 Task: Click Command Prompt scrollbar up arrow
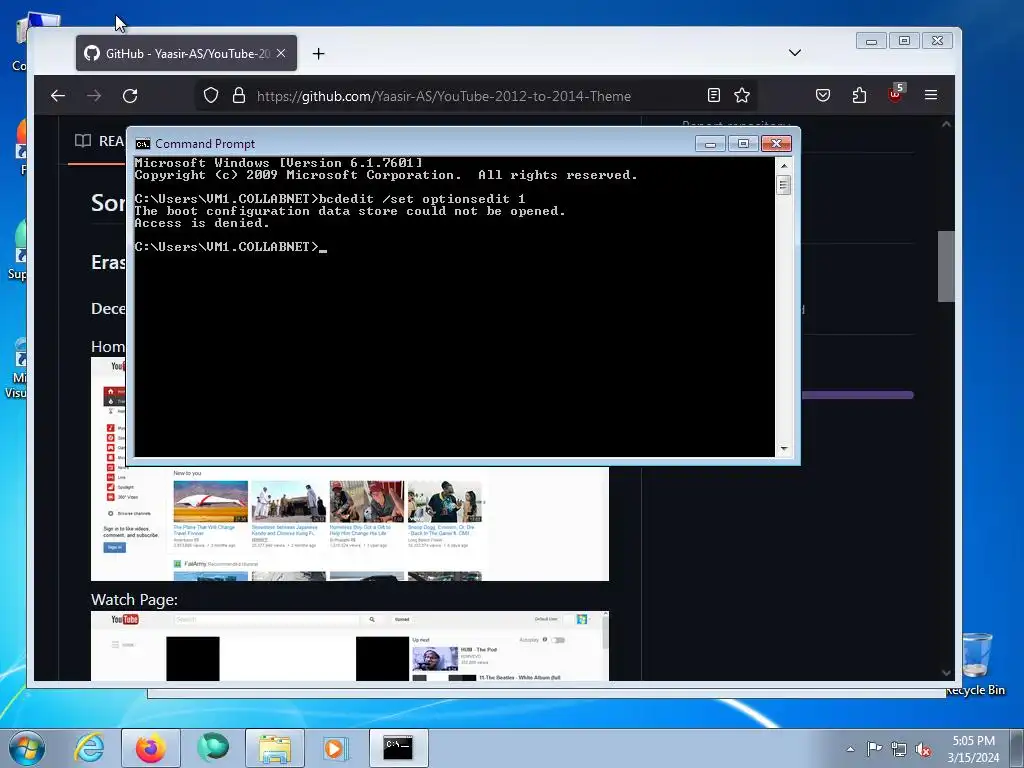pyautogui.click(x=784, y=166)
